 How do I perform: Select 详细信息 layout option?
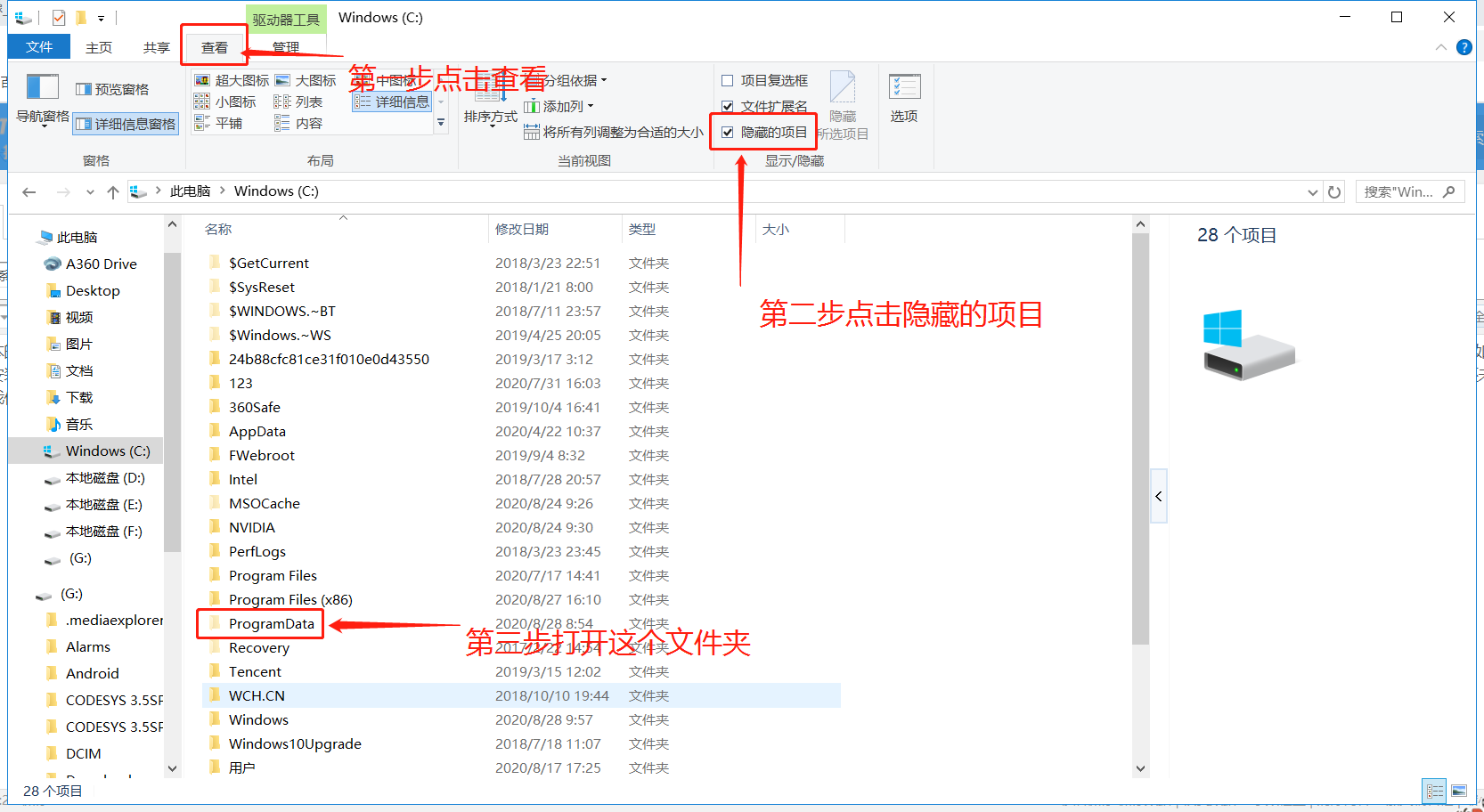click(392, 101)
